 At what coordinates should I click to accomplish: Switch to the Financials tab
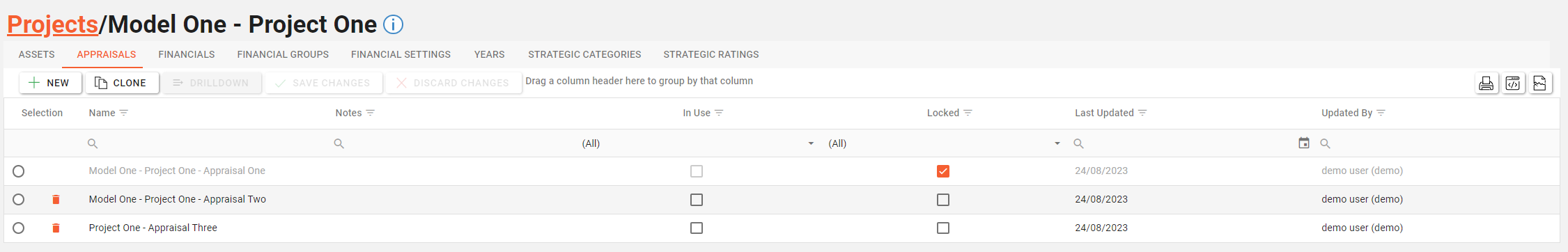187,54
